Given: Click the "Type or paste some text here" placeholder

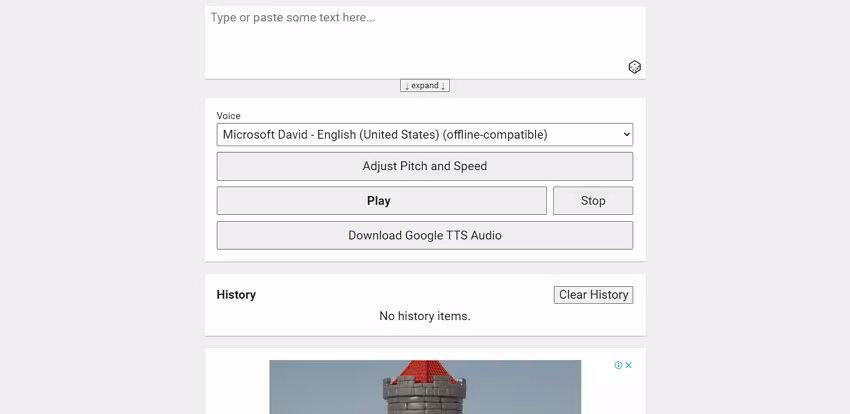Looking at the screenshot, I should [x=293, y=17].
